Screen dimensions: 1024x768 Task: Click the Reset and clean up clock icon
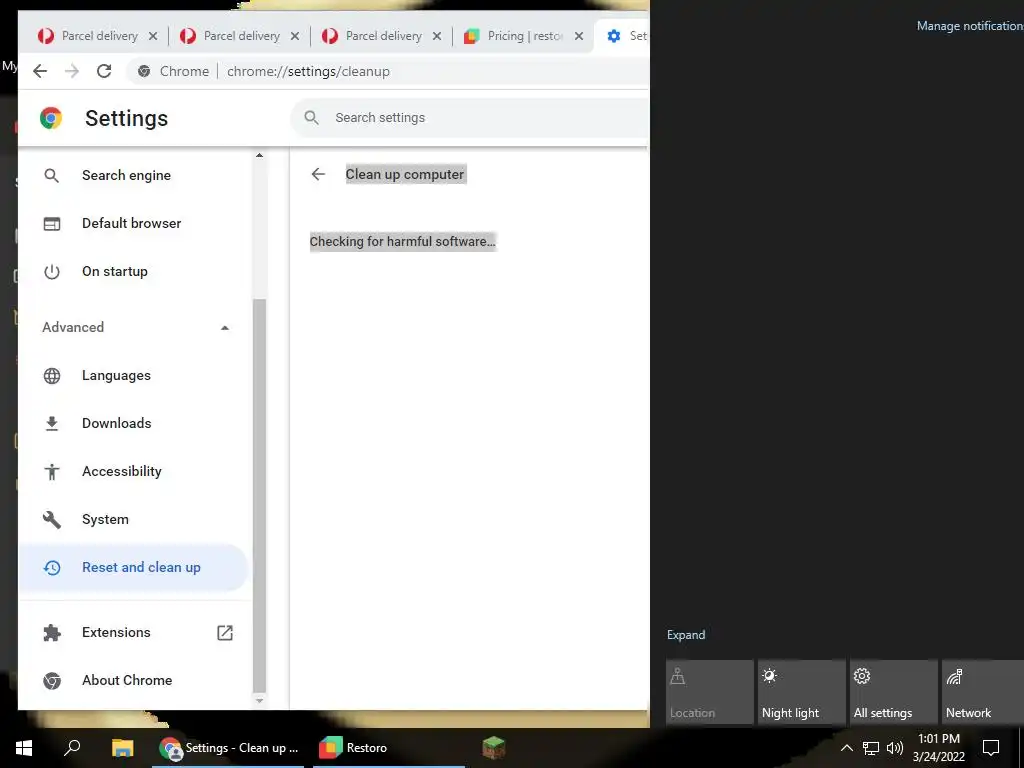52,568
